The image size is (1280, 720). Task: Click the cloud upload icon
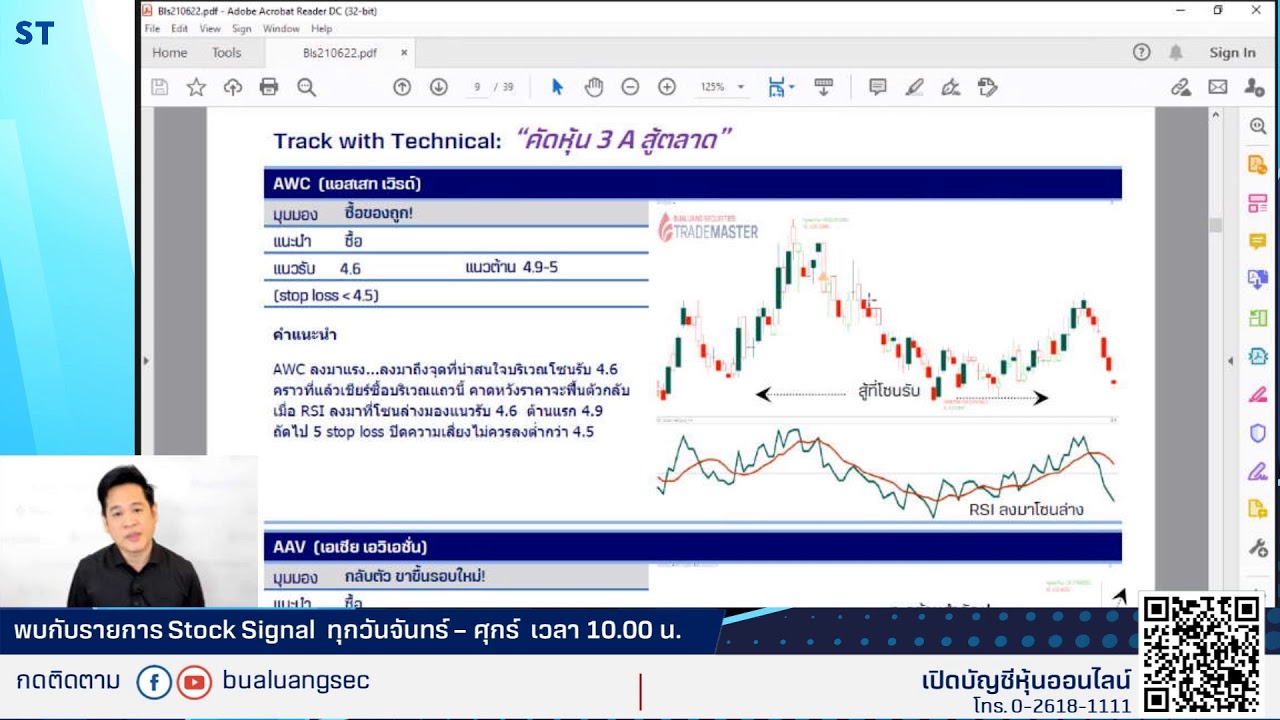click(233, 87)
